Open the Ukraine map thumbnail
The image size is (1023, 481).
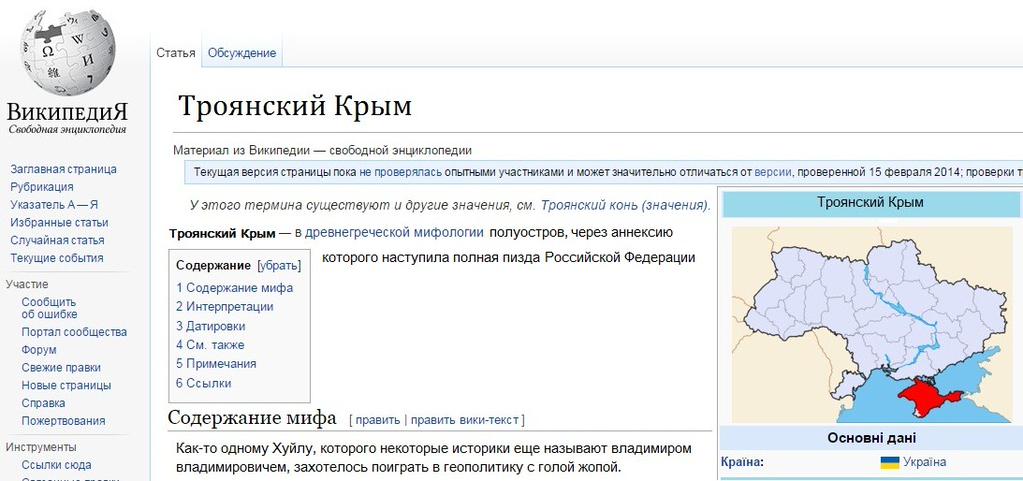872,324
